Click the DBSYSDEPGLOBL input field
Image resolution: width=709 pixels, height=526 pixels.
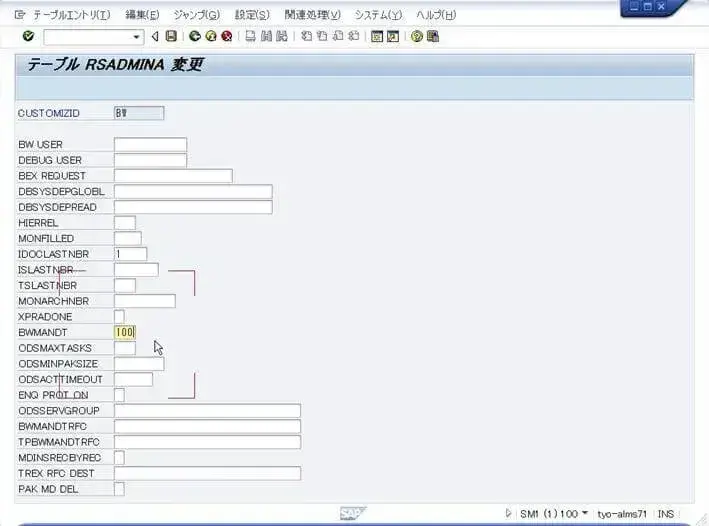193,191
